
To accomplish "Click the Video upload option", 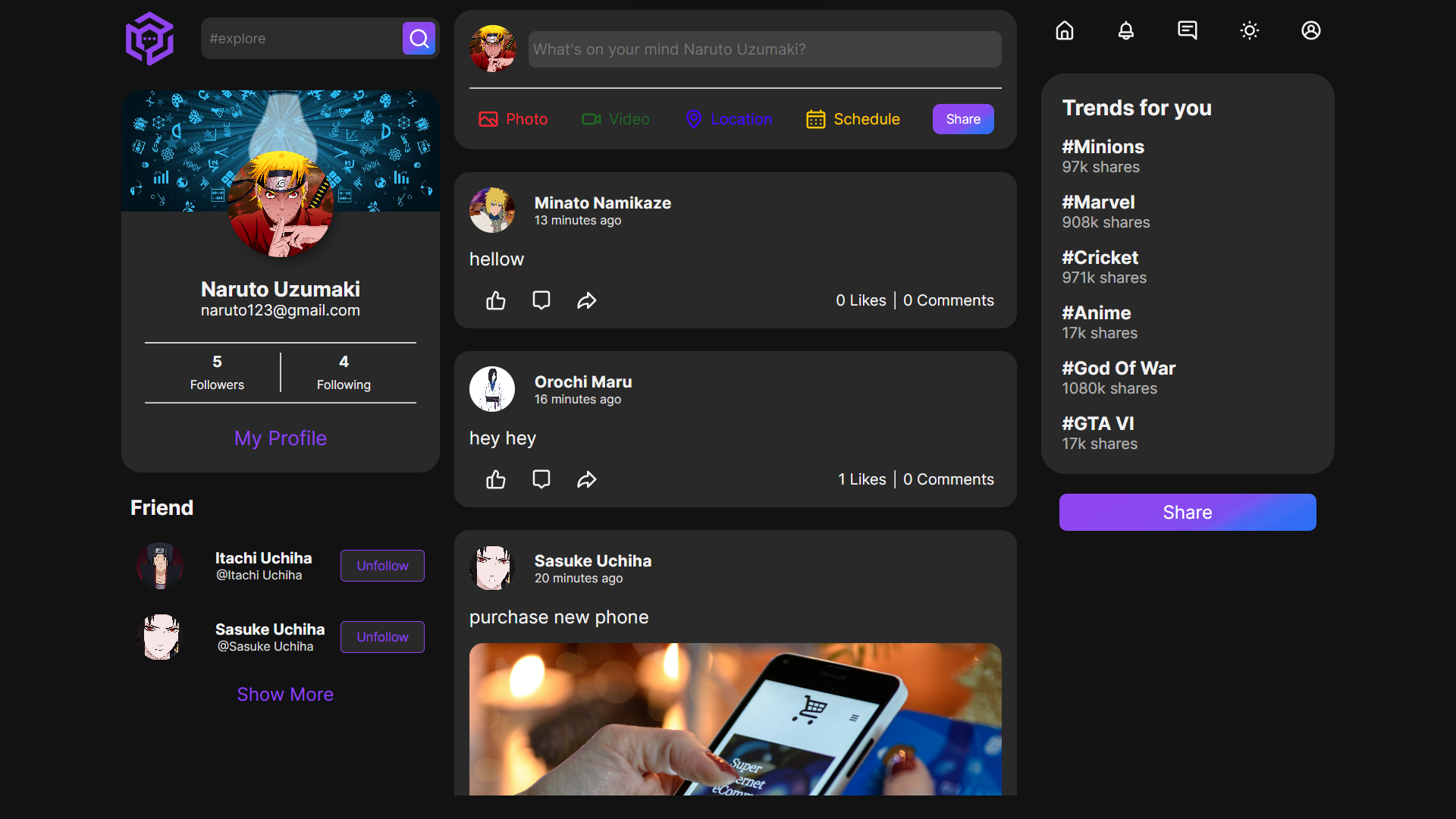I will (616, 119).
